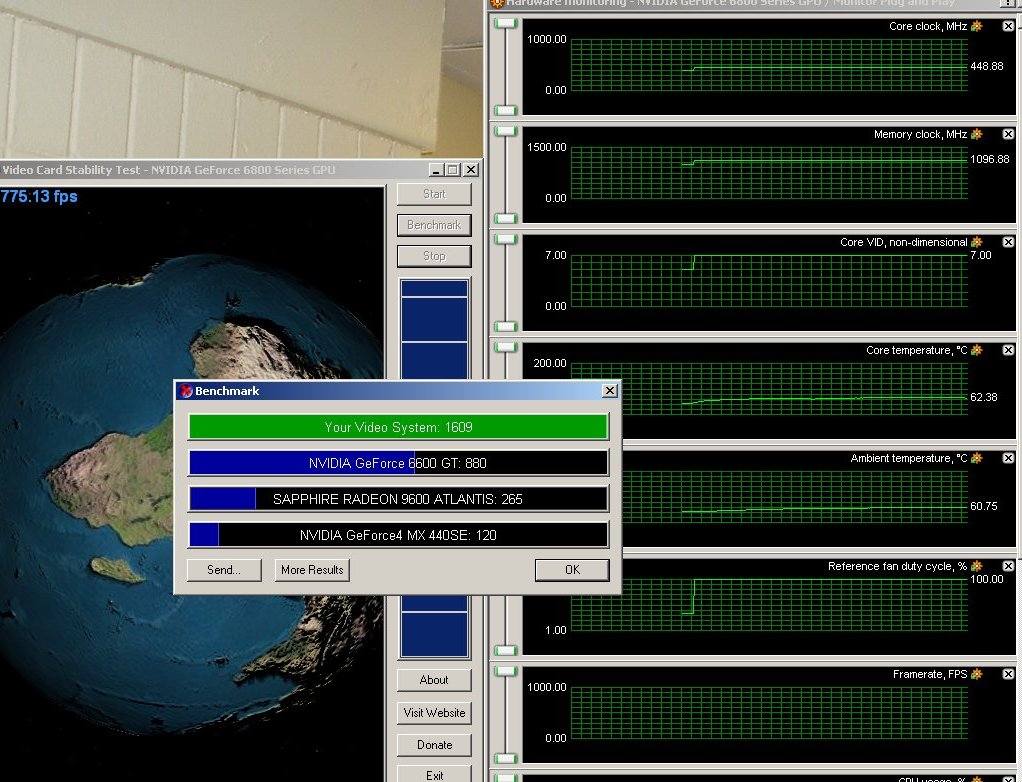
Task: Click Reference fan duty cycle settings icon
Action: click(976, 566)
